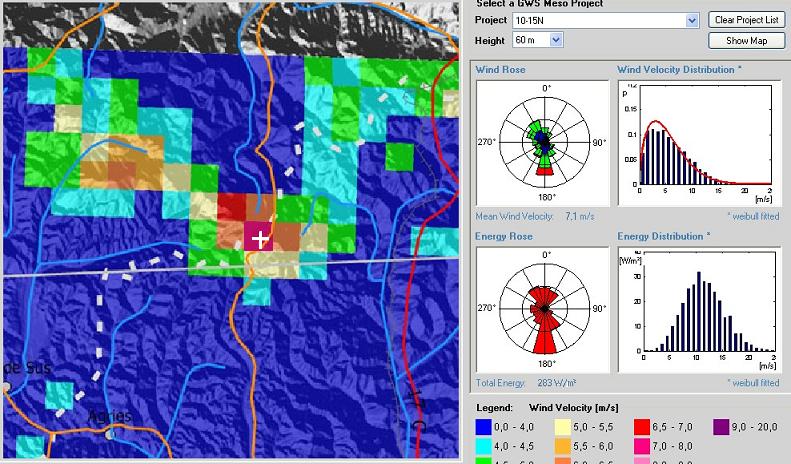The height and width of the screenshot is (464, 791).
Task: Click the Wind Rose polar chart
Action: [543, 143]
